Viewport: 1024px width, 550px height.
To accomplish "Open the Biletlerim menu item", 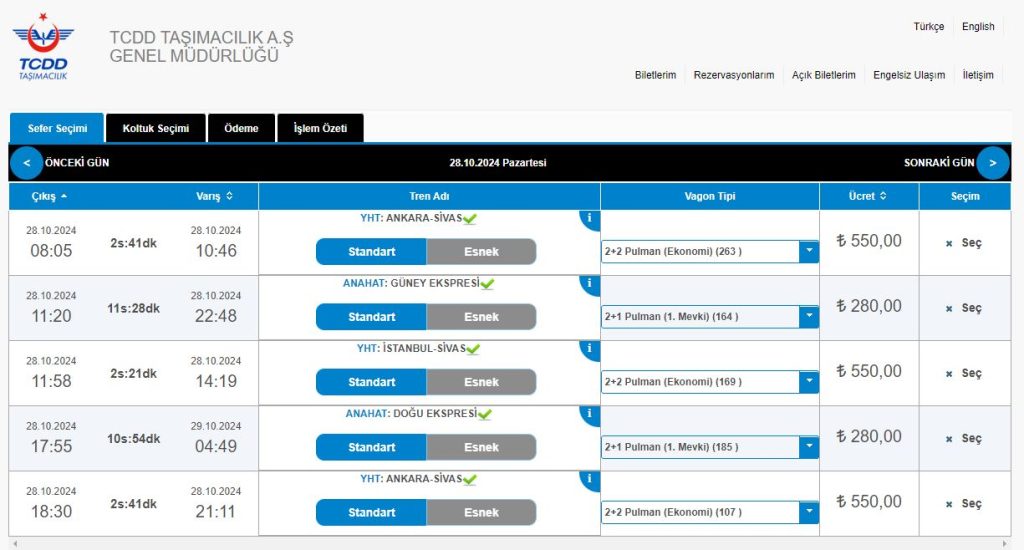I will [x=655, y=75].
